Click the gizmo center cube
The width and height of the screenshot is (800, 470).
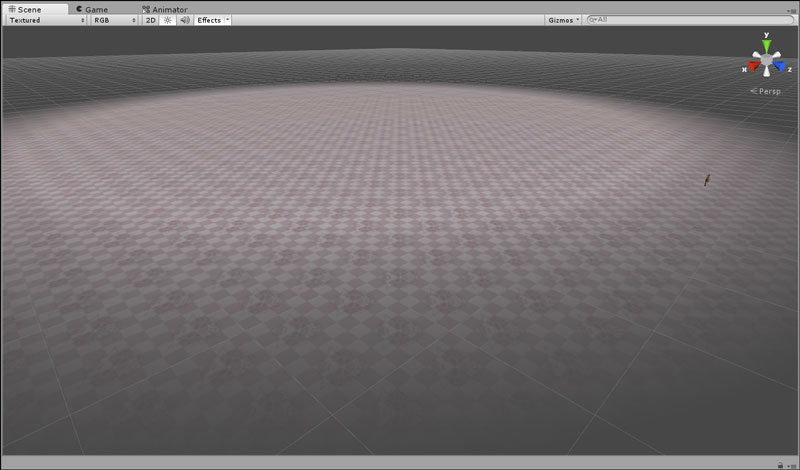[766, 60]
